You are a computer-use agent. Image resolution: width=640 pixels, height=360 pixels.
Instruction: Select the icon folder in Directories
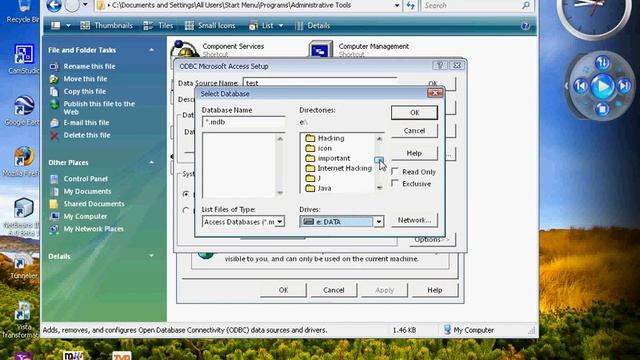[x=319, y=148]
